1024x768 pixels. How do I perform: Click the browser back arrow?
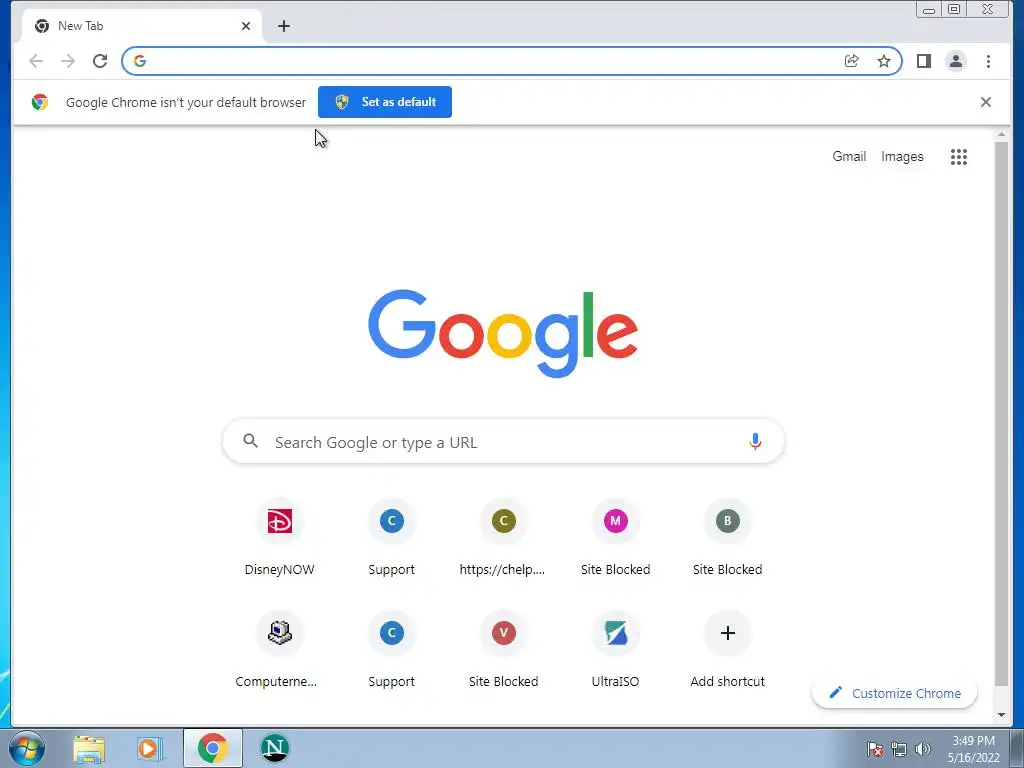pyautogui.click(x=36, y=61)
